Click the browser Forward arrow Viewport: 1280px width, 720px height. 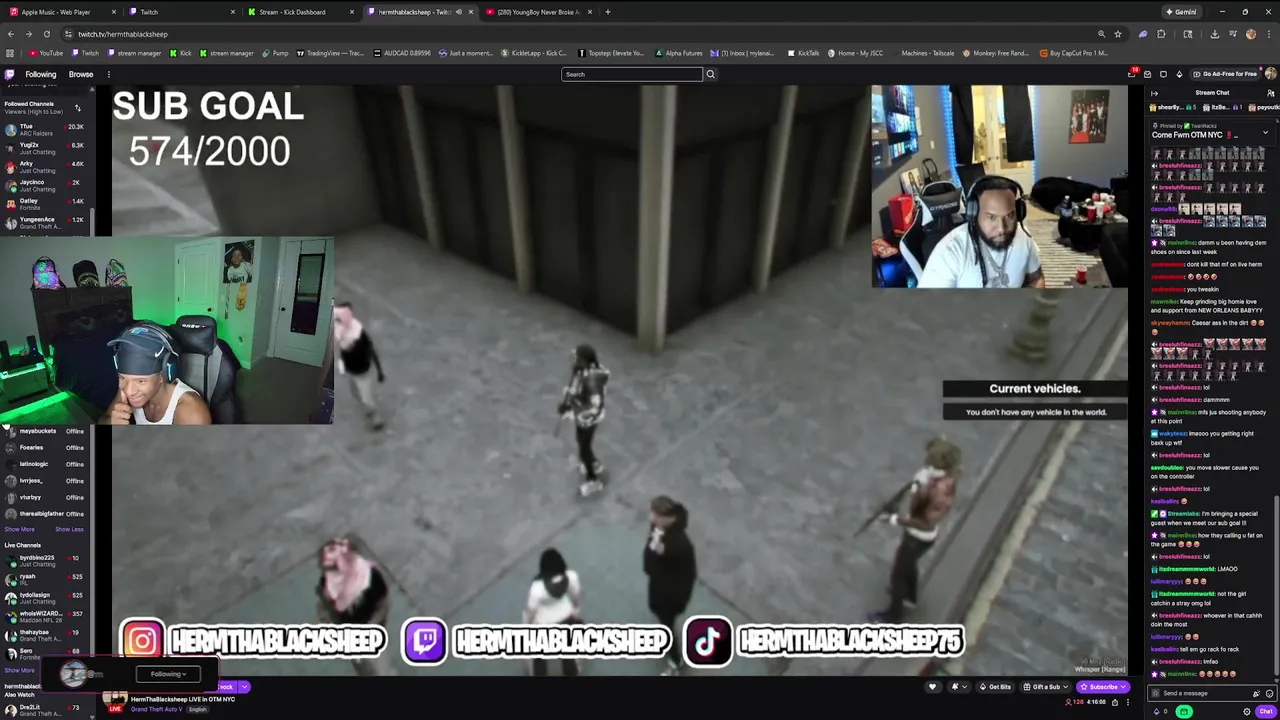pyautogui.click(x=29, y=34)
